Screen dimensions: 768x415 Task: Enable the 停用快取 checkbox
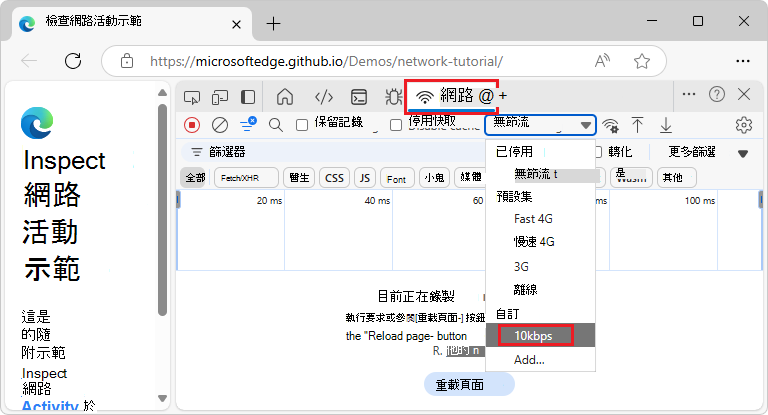click(x=396, y=125)
